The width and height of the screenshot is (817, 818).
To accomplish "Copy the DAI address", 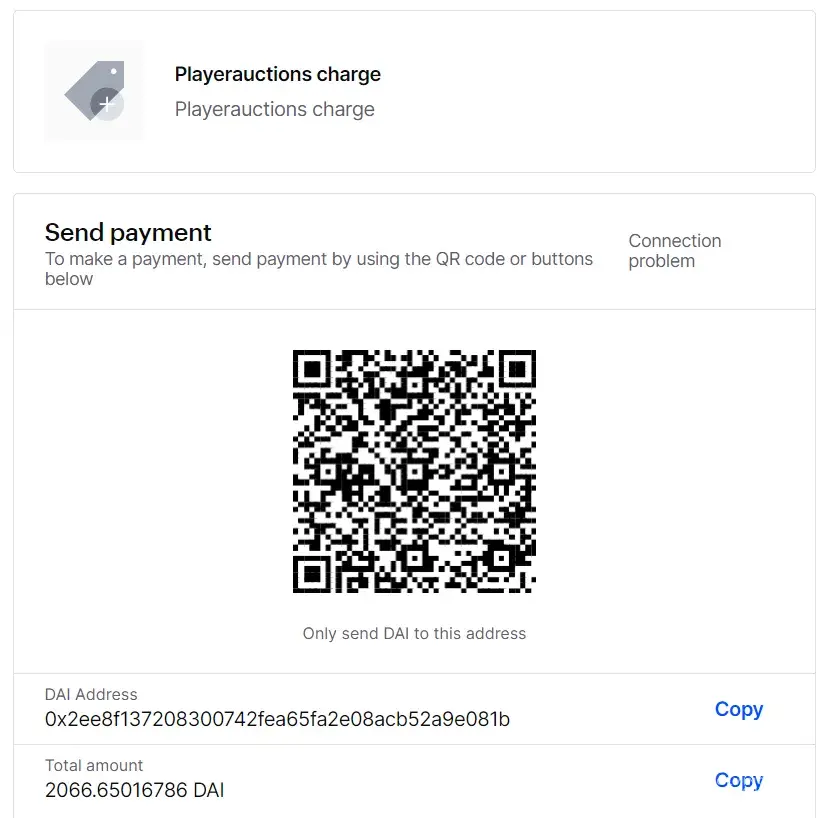I will click(738, 709).
